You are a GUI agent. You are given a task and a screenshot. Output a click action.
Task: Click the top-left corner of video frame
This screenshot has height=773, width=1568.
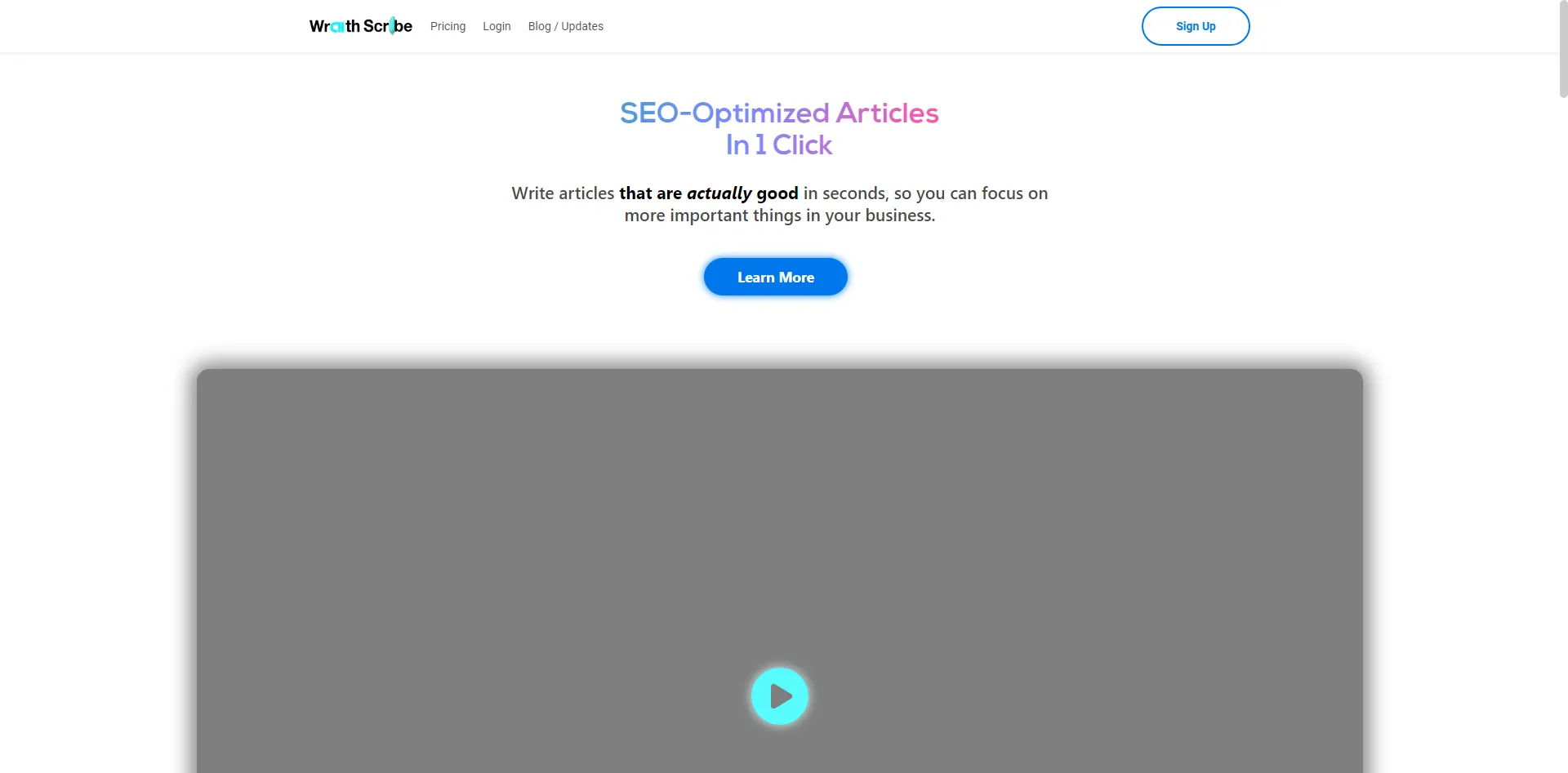[202, 374]
